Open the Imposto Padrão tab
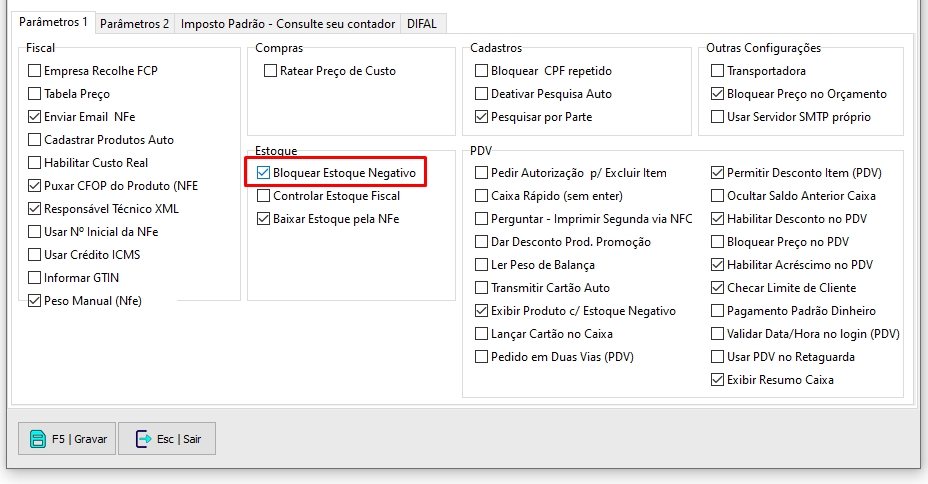Viewport: 928px width, 484px height. (287, 23)
